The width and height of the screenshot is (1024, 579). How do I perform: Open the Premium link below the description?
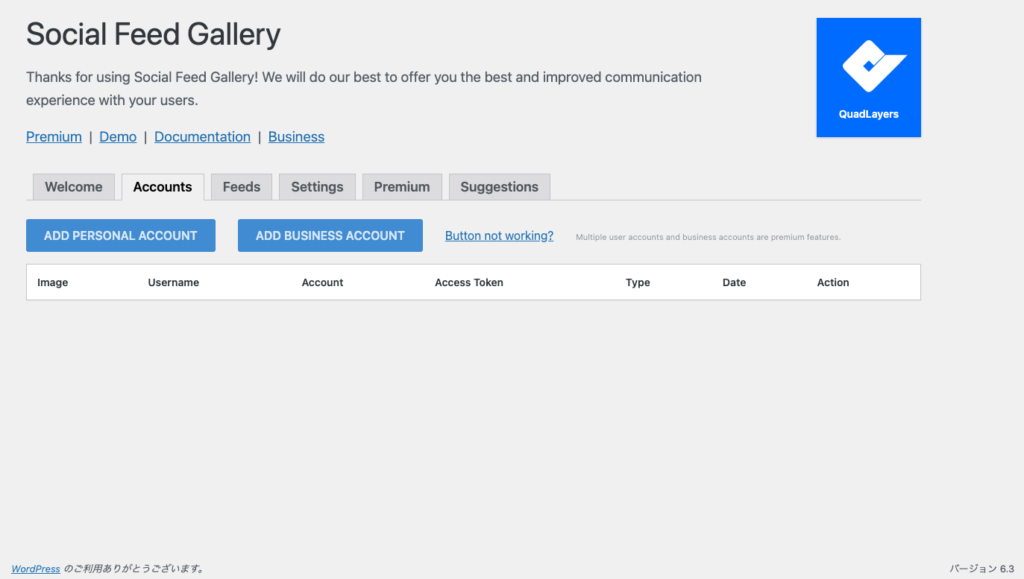pyautogui.click(x=54, y=137)
